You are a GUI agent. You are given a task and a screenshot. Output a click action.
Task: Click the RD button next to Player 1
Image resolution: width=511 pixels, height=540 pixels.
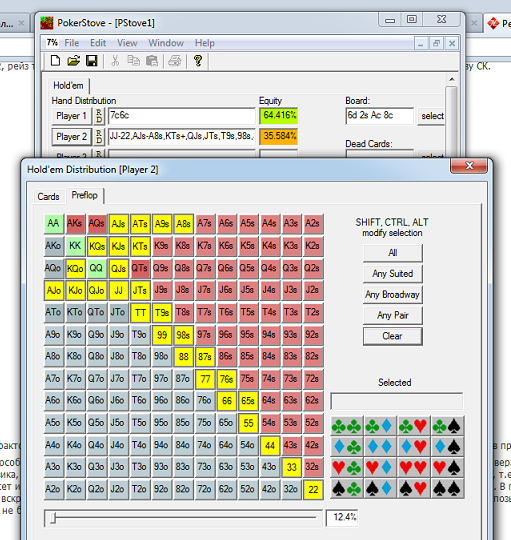coord(99,116)
